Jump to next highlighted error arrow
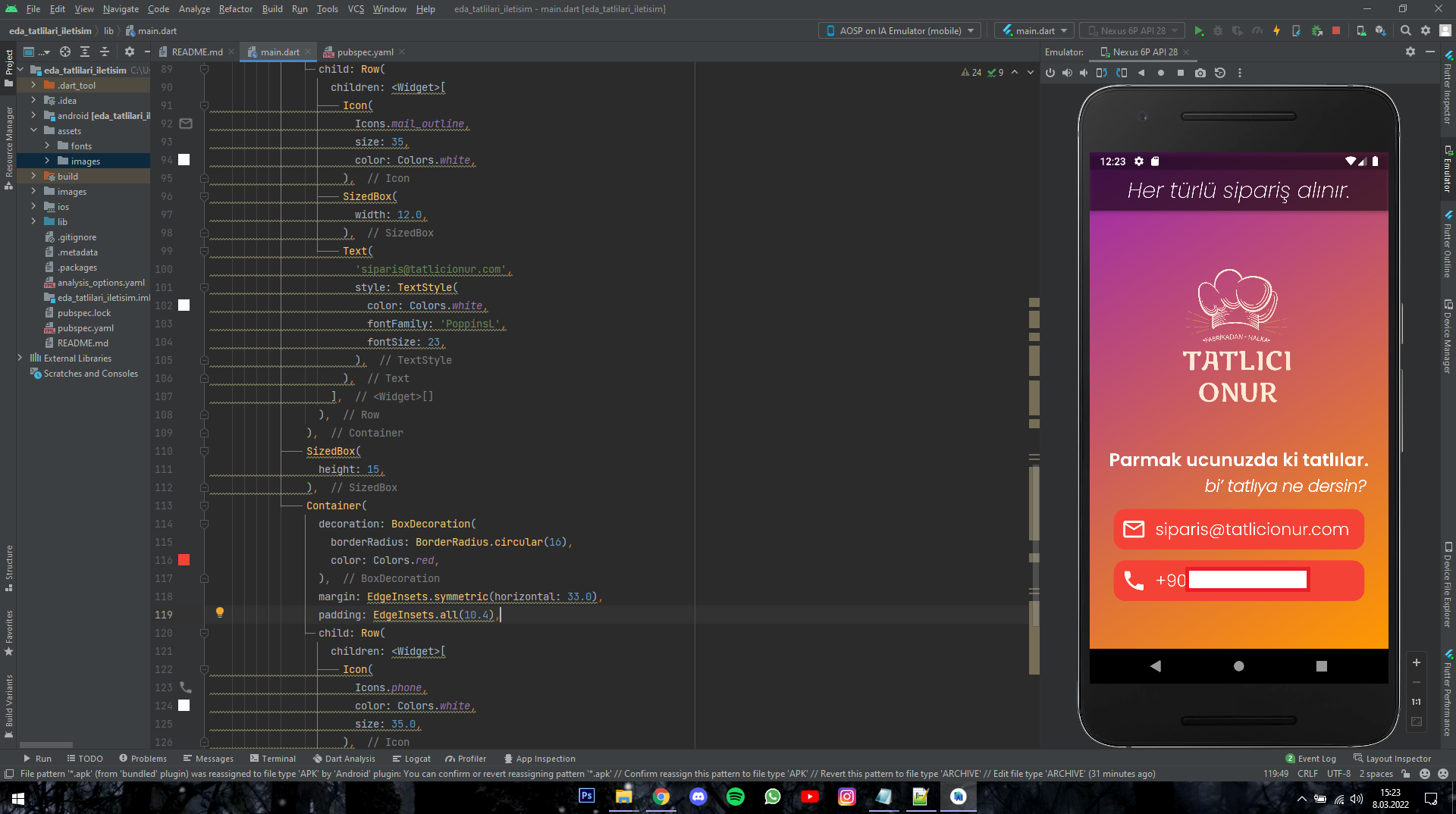The height and width of the screenshot is (814, 1456). pyautogui.click(x=1031, y=73)
